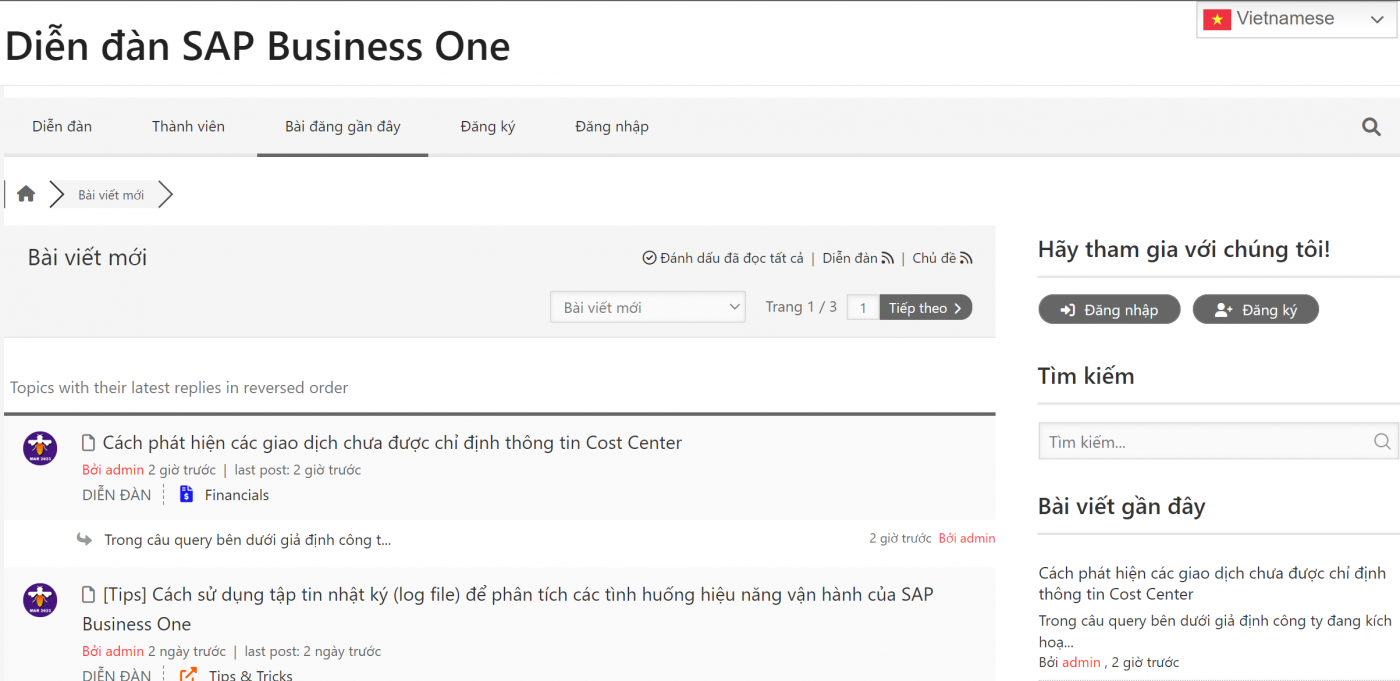This screenshot has width=1400, height=681.
Task: Click the Tips & Tricks forum icon
Action: (x=188, y=673)
